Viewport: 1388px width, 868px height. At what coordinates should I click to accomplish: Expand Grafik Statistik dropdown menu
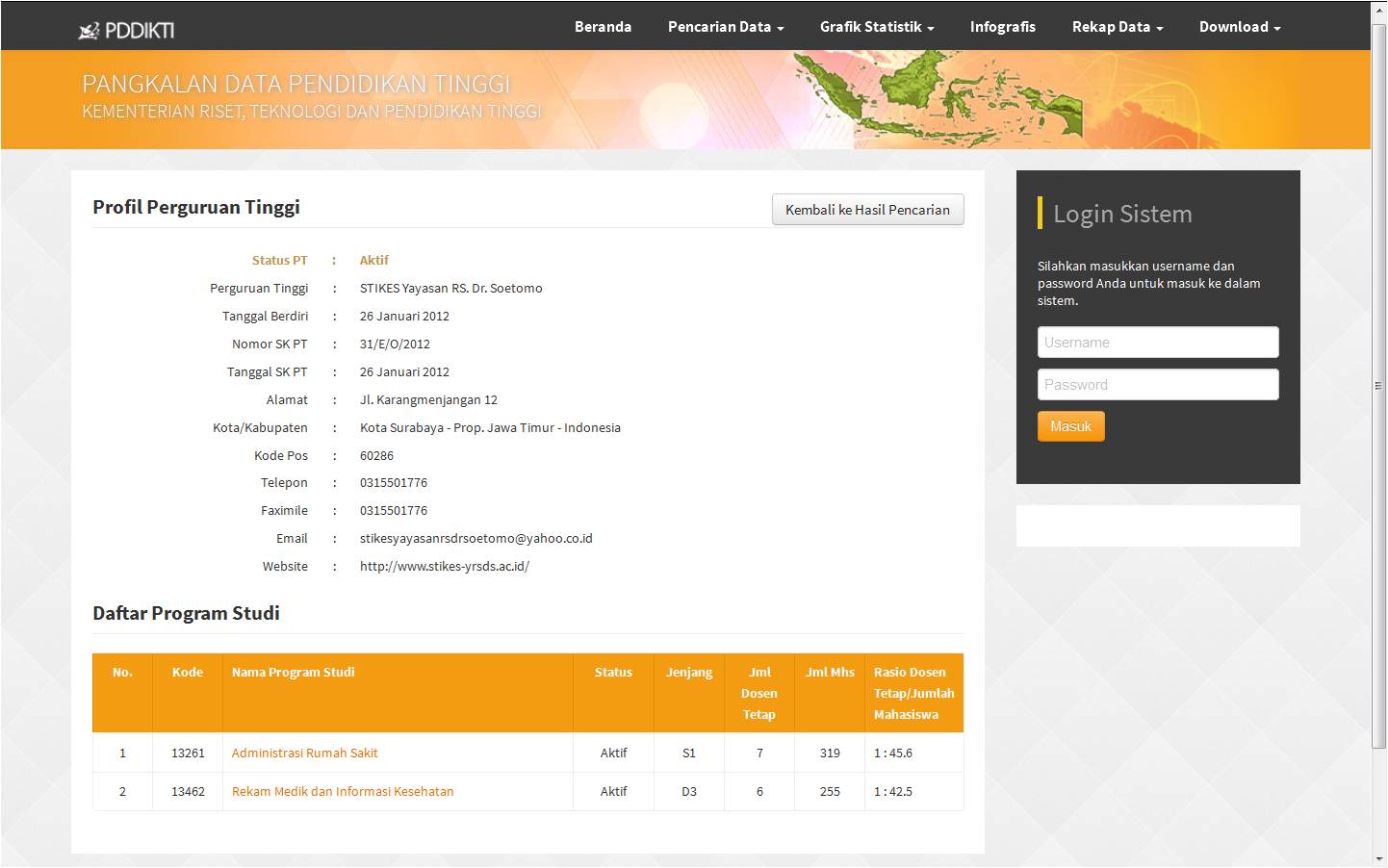tap(877, 27)
